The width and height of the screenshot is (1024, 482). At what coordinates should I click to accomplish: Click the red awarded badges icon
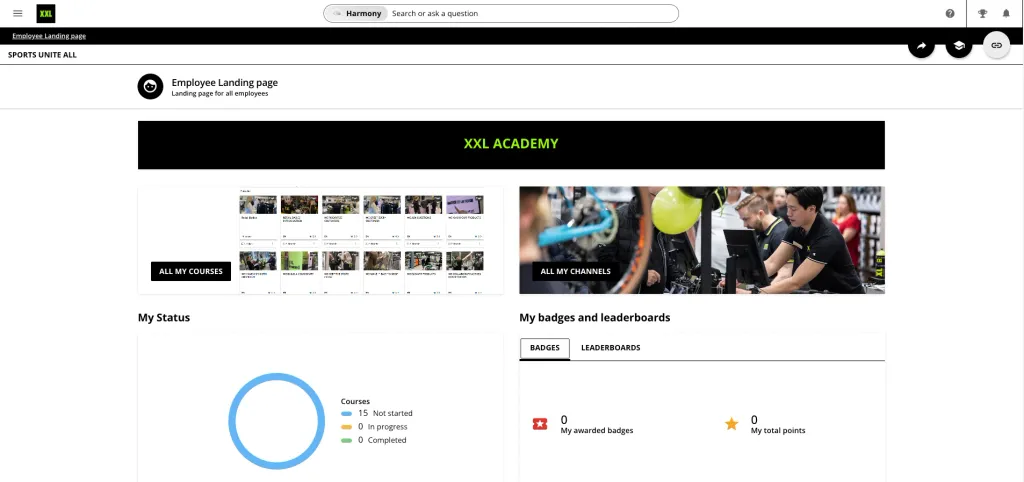[x=540, y=424]
